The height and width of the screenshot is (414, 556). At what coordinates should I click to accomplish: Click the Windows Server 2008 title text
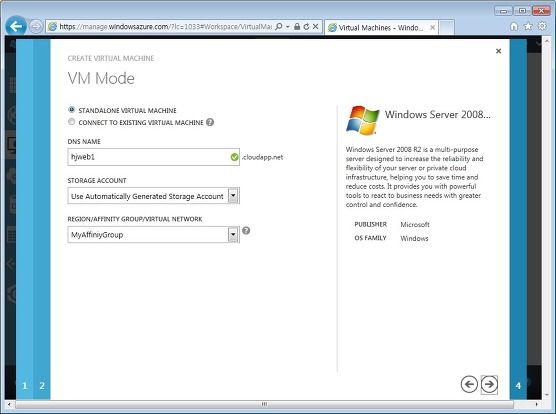coord(438,114)
